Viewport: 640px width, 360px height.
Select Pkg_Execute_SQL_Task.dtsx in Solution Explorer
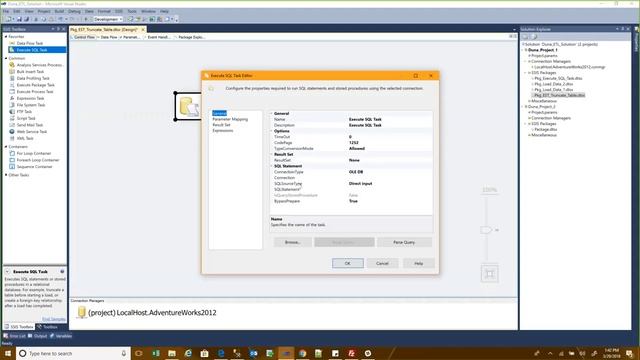click(x=558, y=78)
